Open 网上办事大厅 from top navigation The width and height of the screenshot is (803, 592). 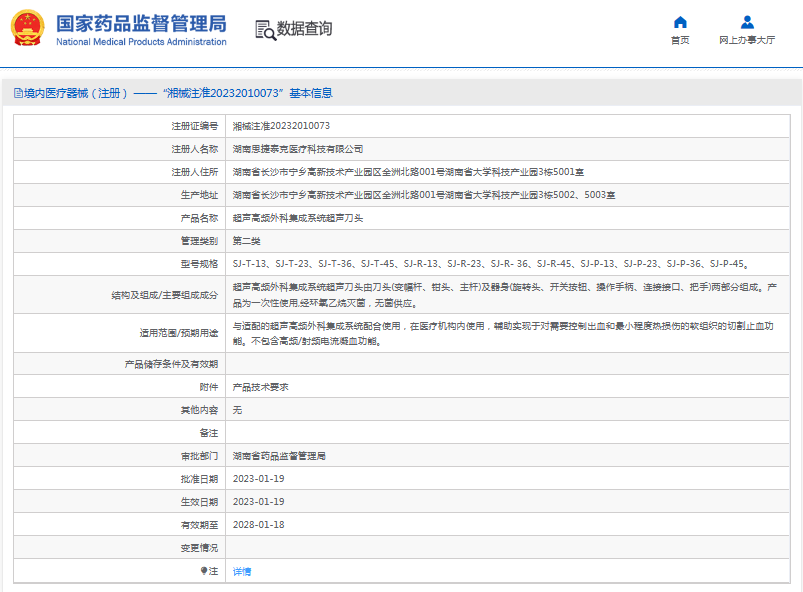747,40
